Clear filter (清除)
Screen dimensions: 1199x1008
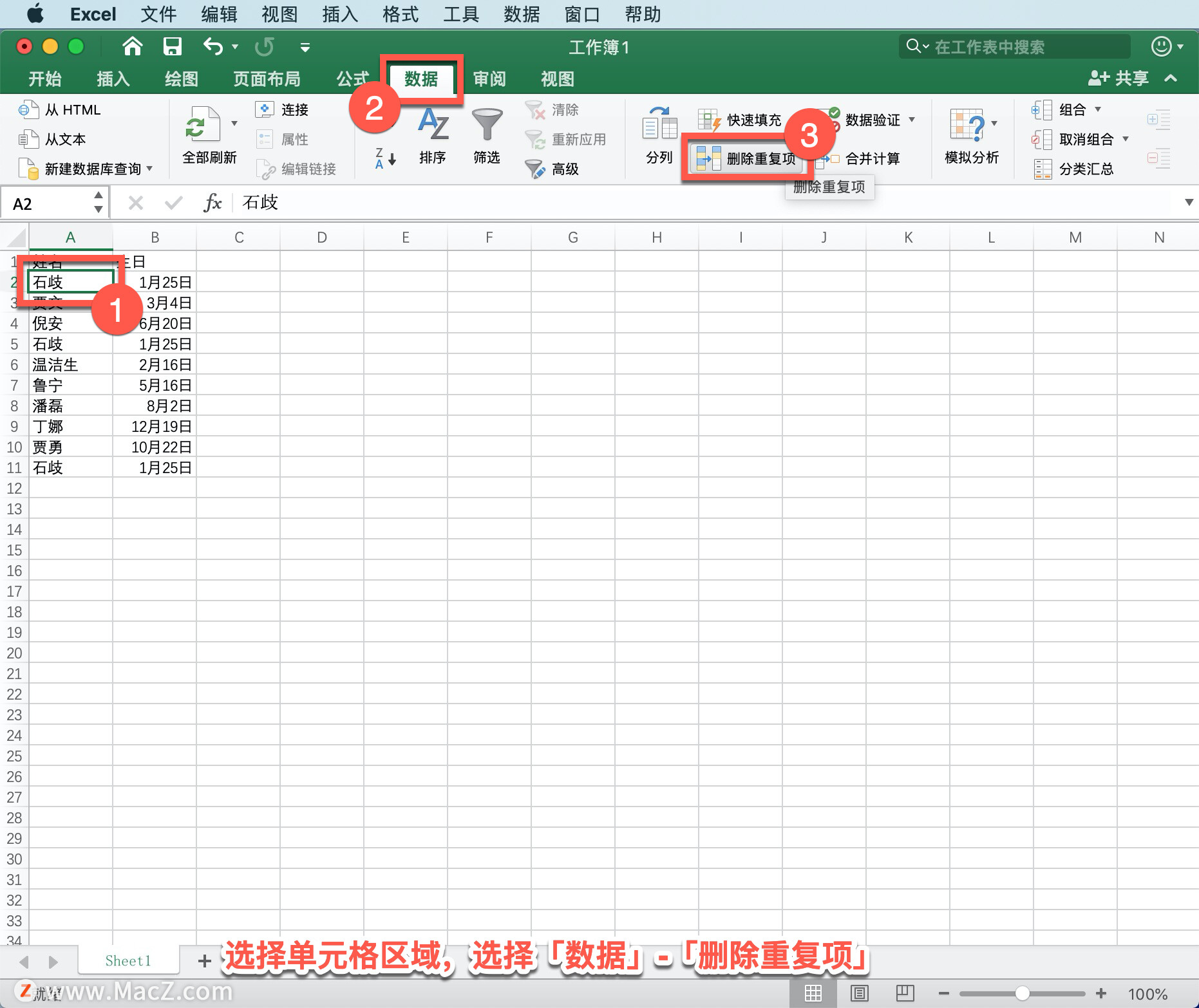click(552, 109)
